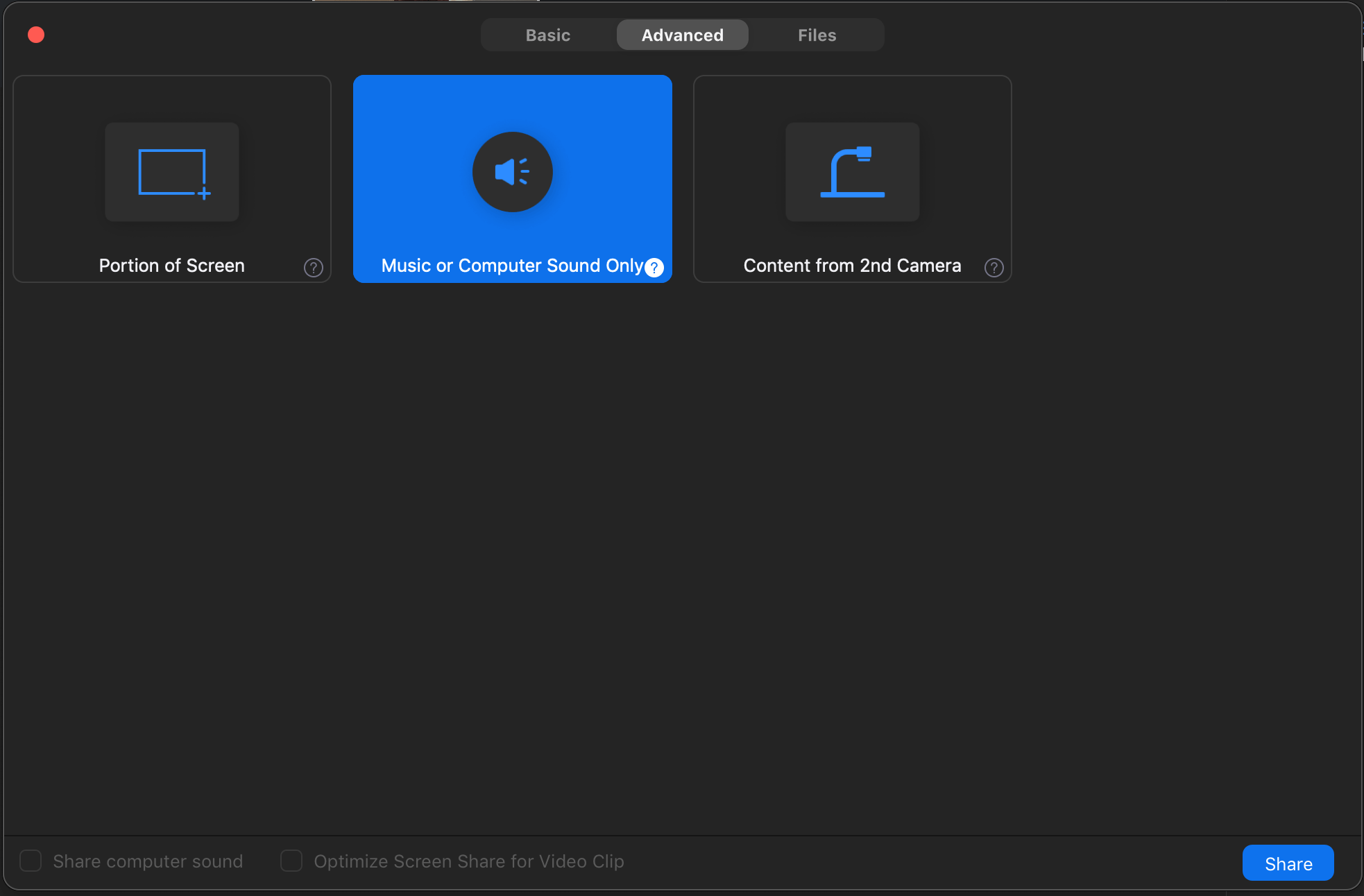Click the speaker icon for computer sound
Viewport: 1364px width, 896px height.
512,172
